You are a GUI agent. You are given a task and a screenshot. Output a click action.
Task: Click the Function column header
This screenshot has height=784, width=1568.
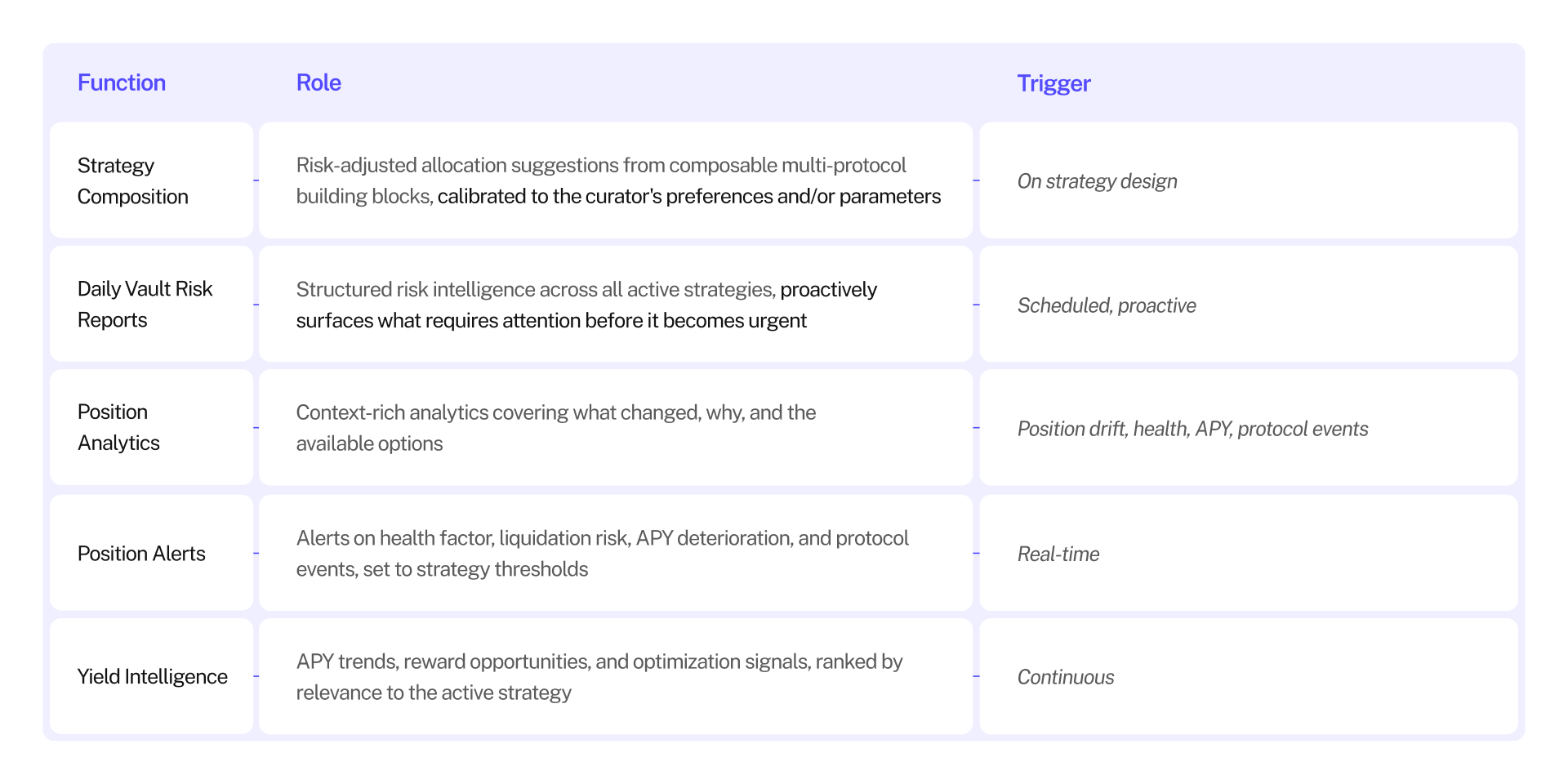pyautogui.click(x=122, y=82)
